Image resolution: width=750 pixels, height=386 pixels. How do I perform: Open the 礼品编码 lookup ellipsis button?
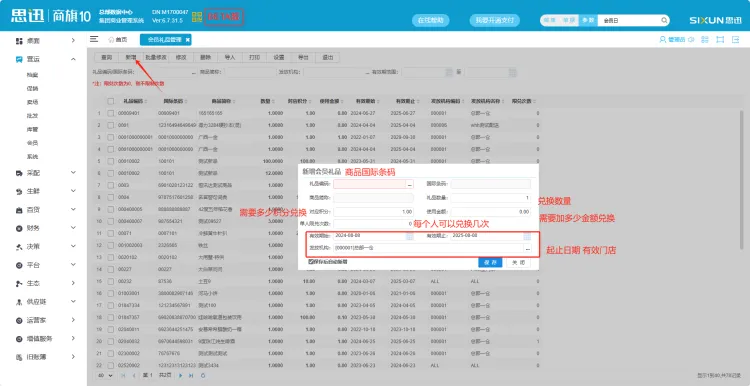(410, 184)
